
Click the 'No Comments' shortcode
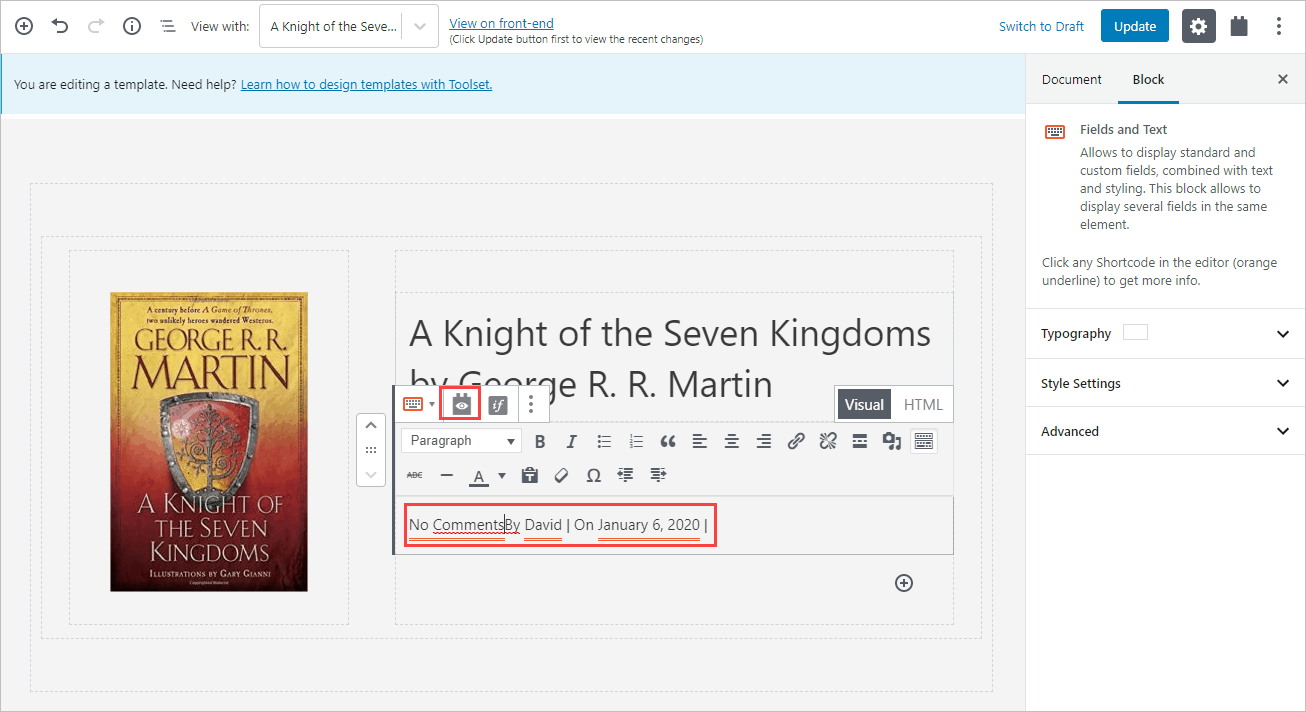click(x=456, y=525)
